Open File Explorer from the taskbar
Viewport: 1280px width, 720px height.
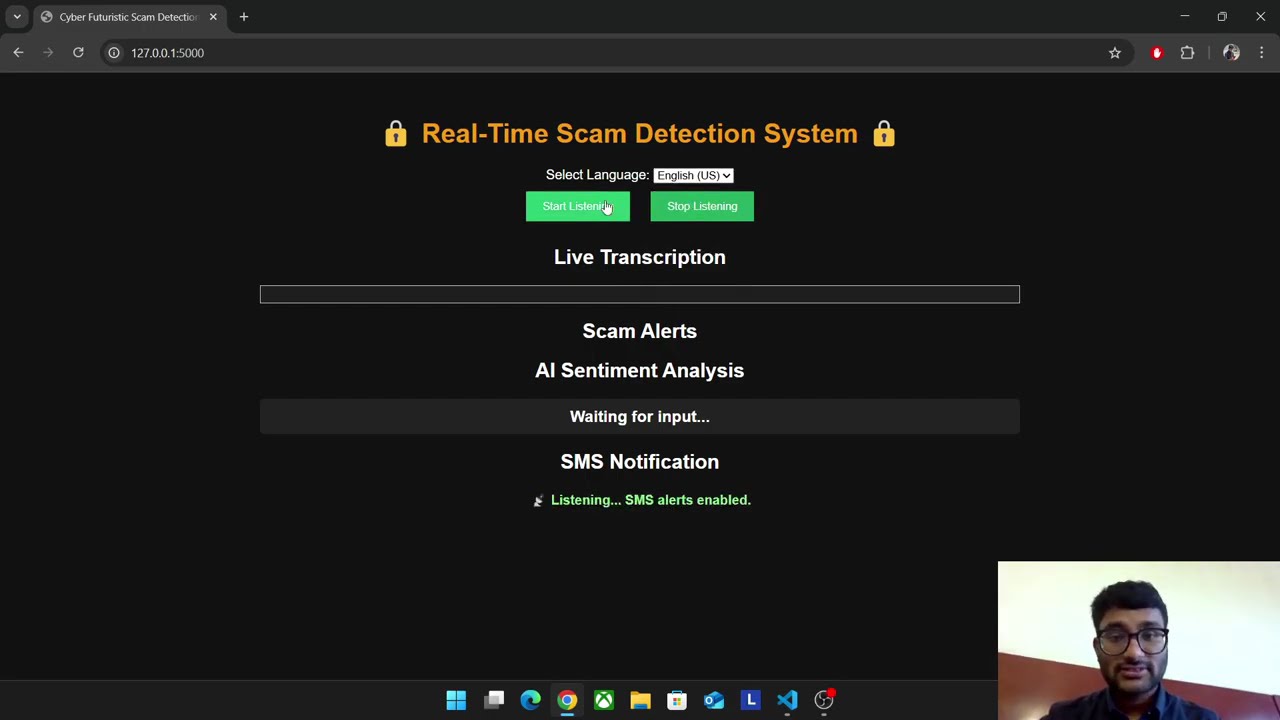click(x=640, y=700)
